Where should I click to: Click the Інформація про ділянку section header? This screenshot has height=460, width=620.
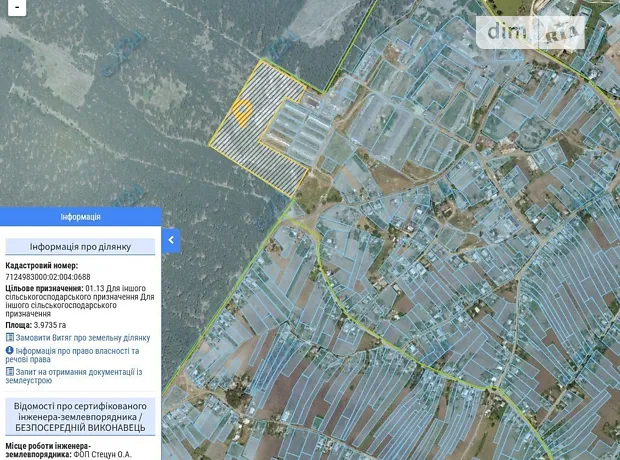click(80, 246)
